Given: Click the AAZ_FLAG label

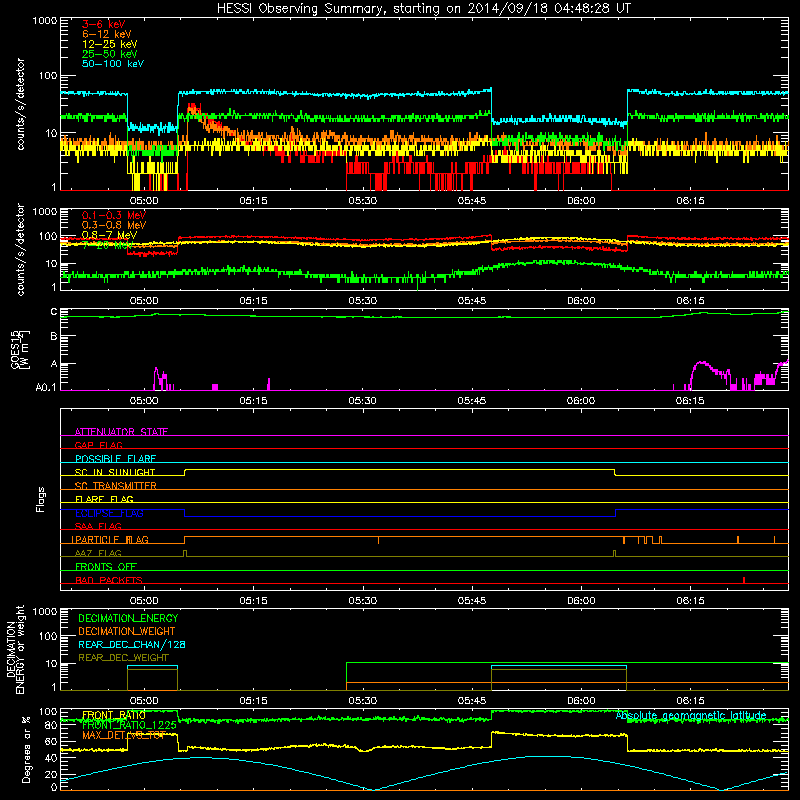Looking at the screenshot, I should 98,553.
